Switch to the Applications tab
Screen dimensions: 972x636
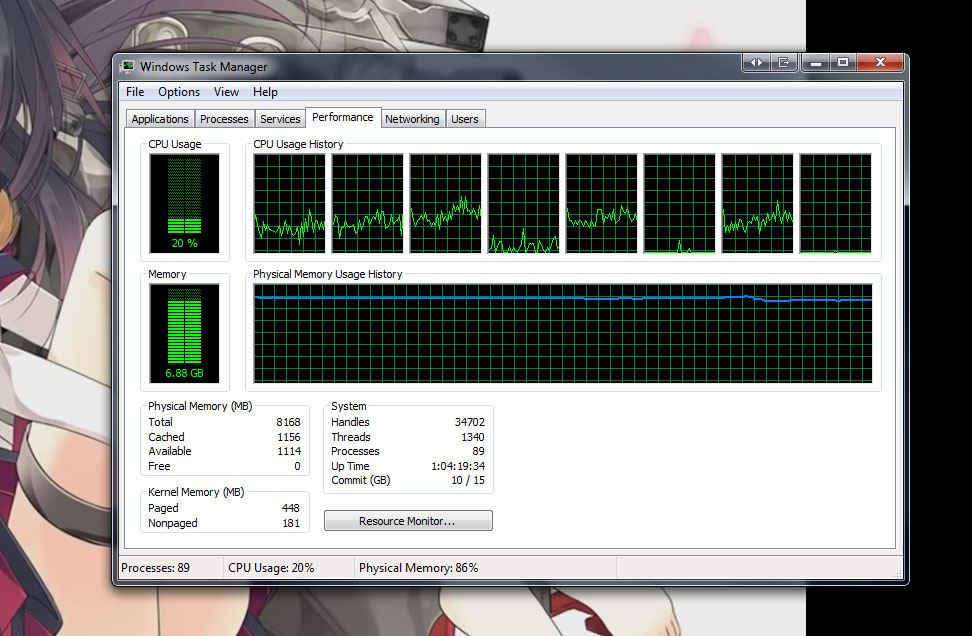coord(160,119)
